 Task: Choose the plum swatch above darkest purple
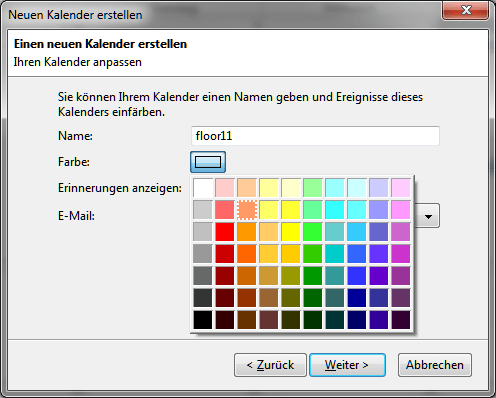coord(401,298)
